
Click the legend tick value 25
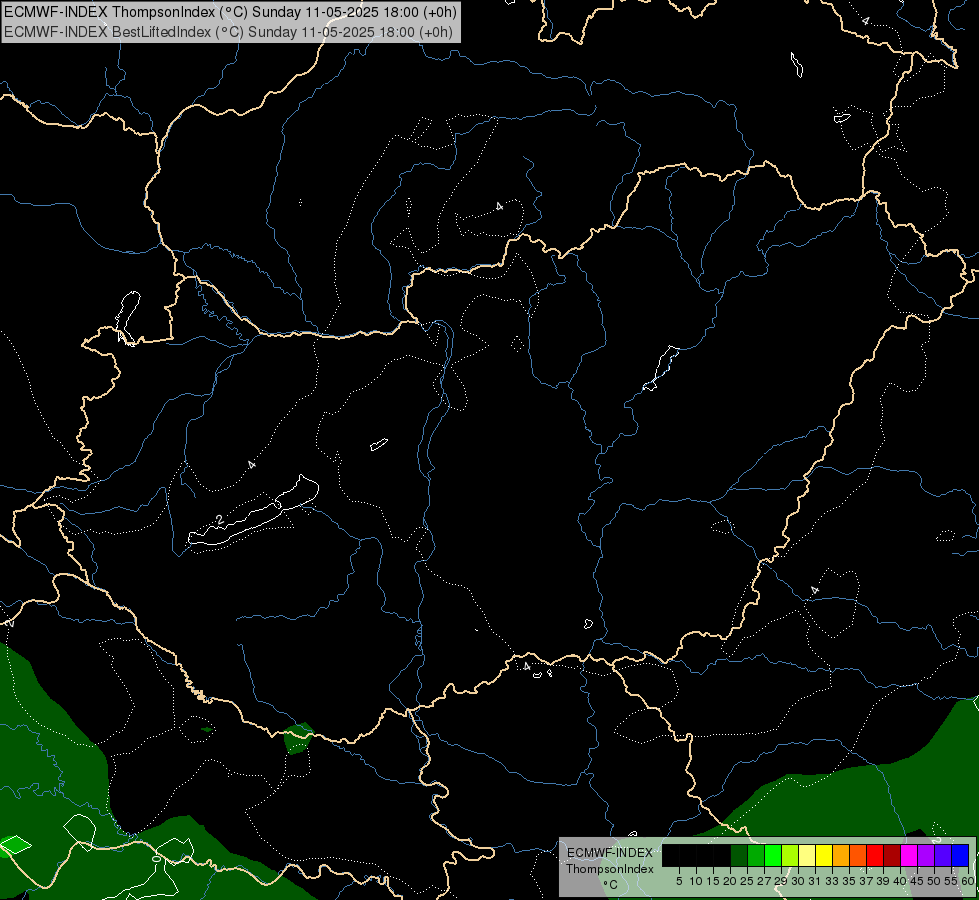(747, 881)
